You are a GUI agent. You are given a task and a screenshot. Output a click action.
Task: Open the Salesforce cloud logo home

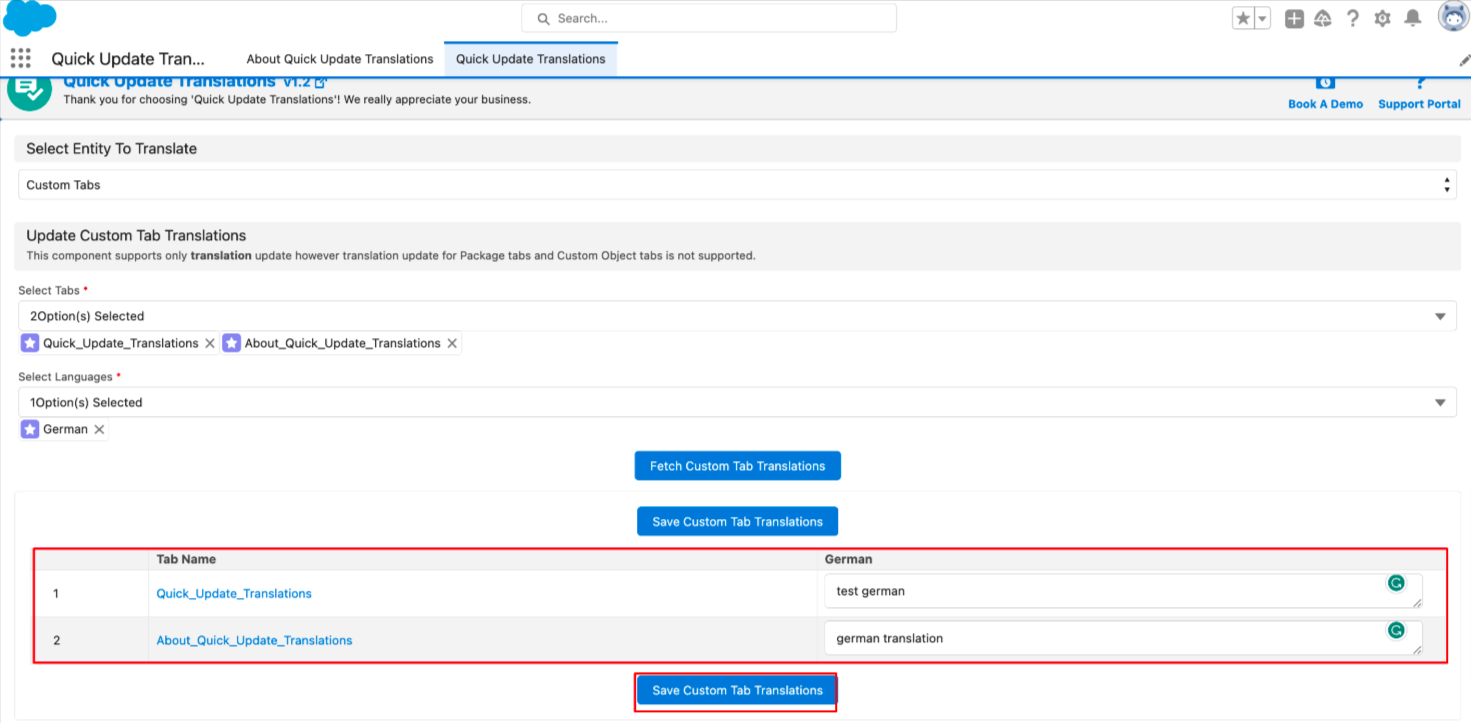click(x=29, y=16)
